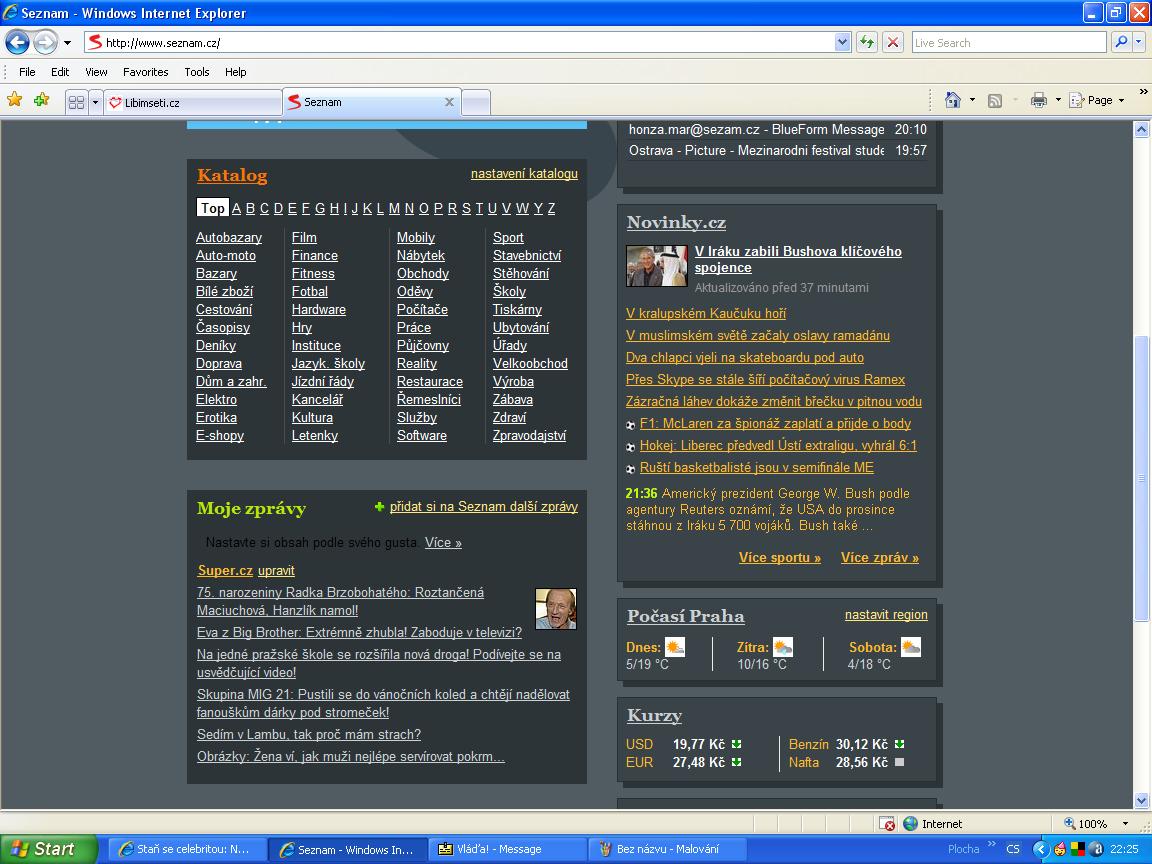Open a new blank tab
This screenshot has width=1152, height=864.
(476, 102)
